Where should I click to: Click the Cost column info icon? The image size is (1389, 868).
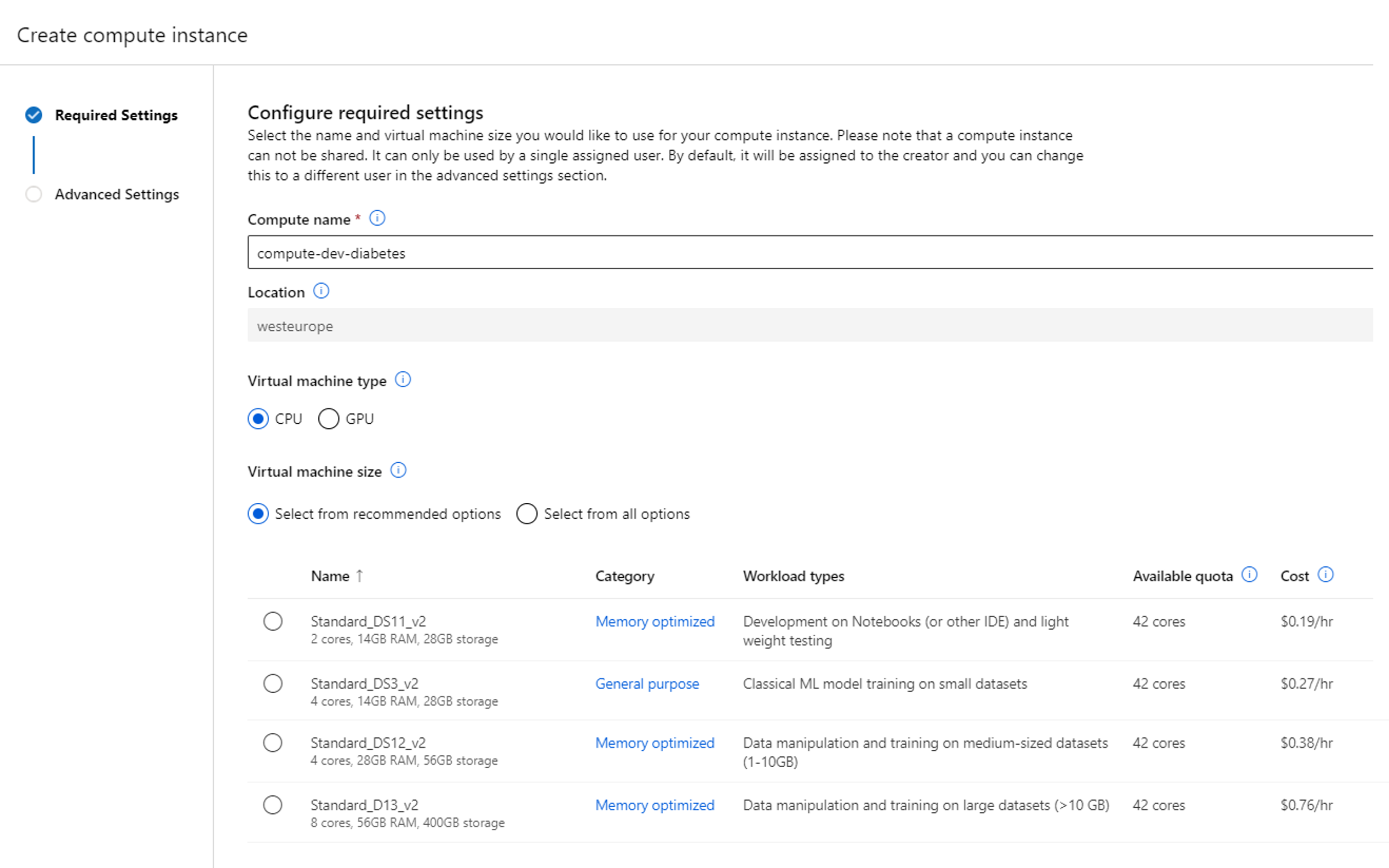pyautogui.click(x=1325, y=574)
